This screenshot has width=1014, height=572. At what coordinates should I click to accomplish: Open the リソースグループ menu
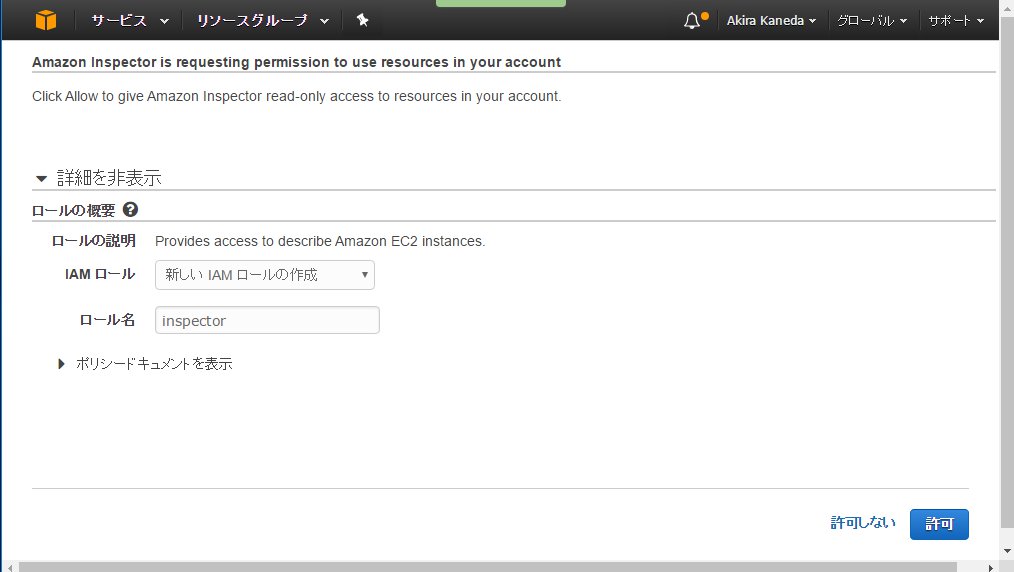tap(263, 20)
